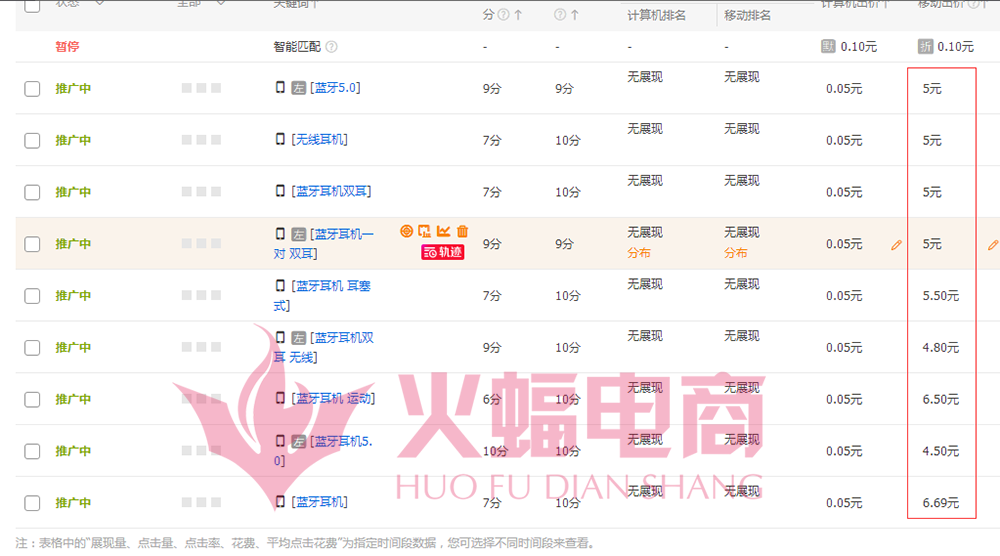Screen dimensions: 1000x556
Task: Click the 移动排名 column header
Action: point(747,16)
